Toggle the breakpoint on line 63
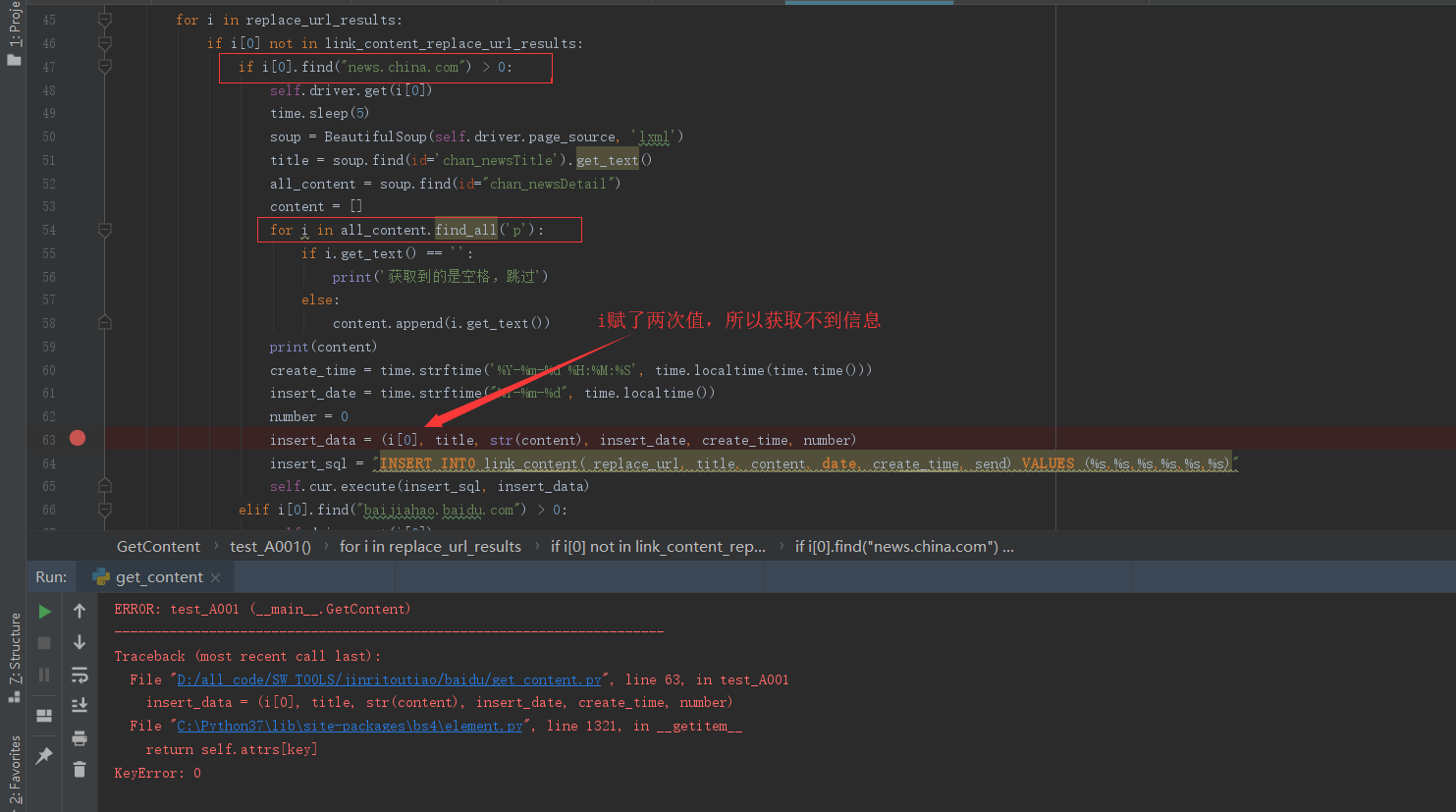The height and width of the screenshot is (812, 1456). 77,439
